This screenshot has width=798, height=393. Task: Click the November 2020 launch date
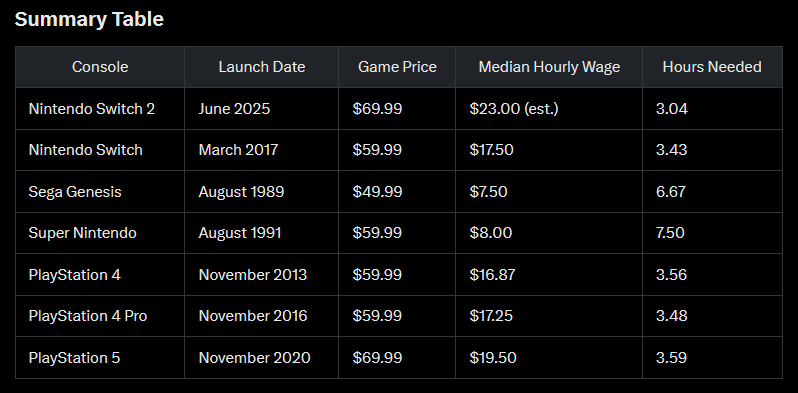pos(254,358)
